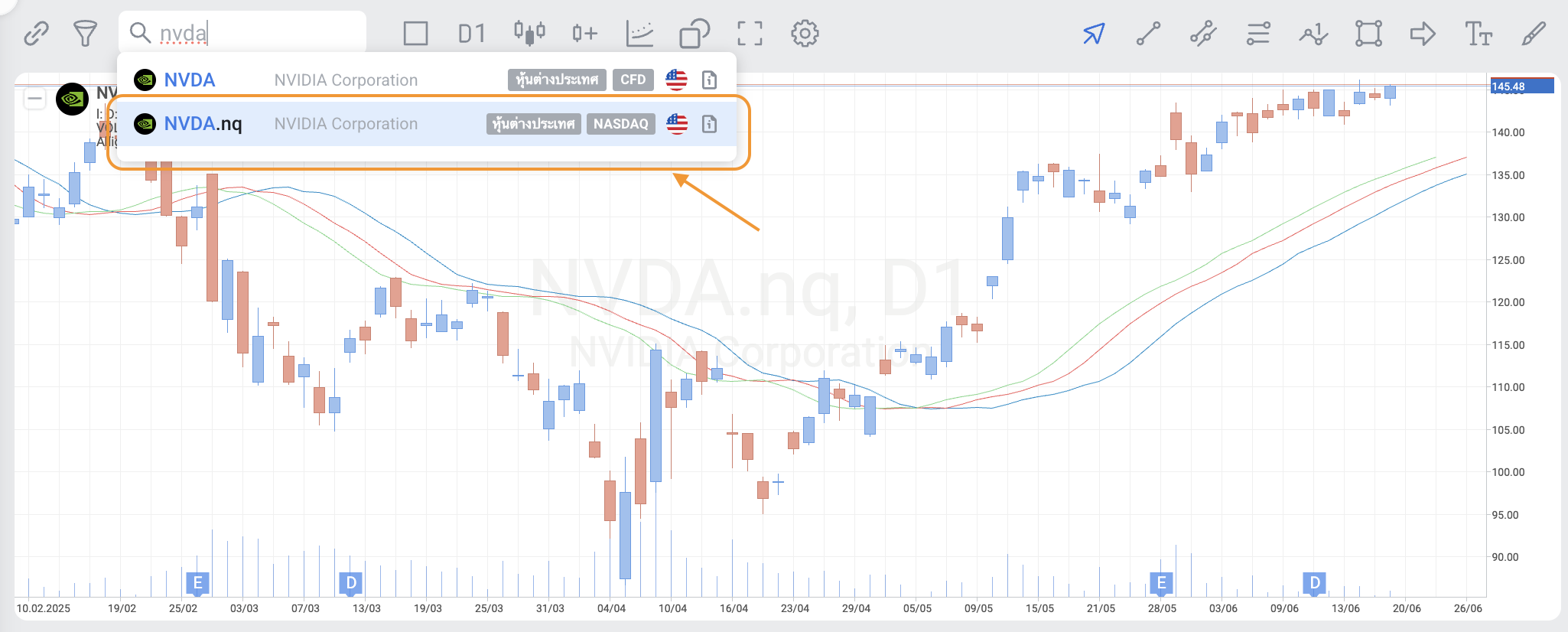This screenshot has height=632, width=1568.
Task: Click the US flag on NVDA row
Action: 676,80
